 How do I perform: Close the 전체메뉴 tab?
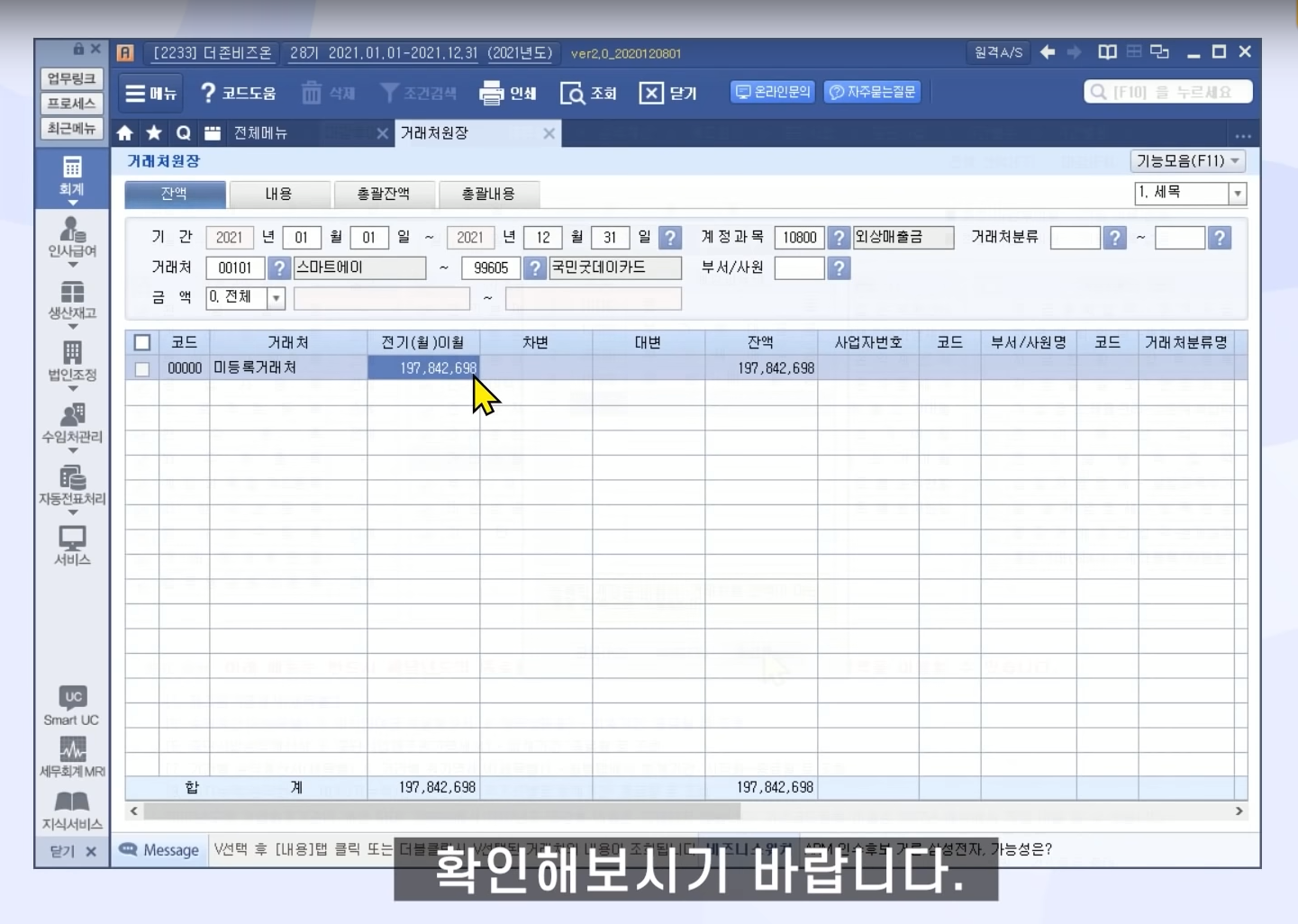tap(382, 133)
